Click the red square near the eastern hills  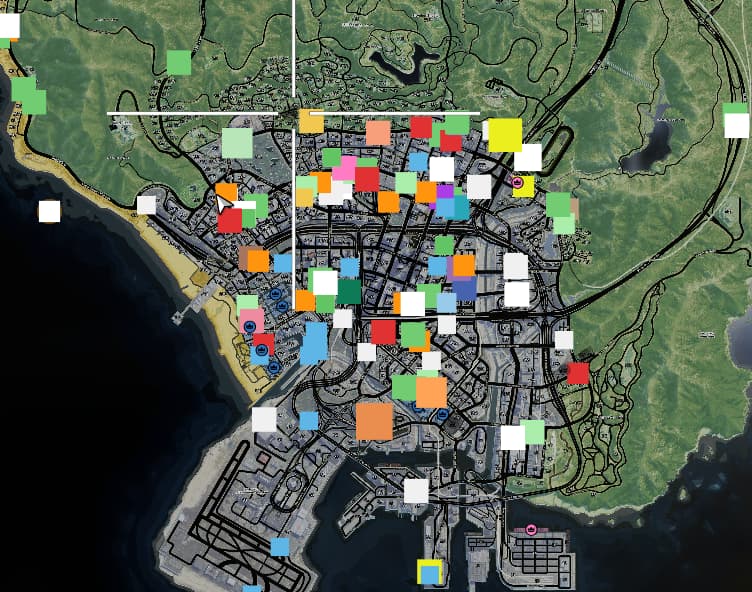(578, 373)
